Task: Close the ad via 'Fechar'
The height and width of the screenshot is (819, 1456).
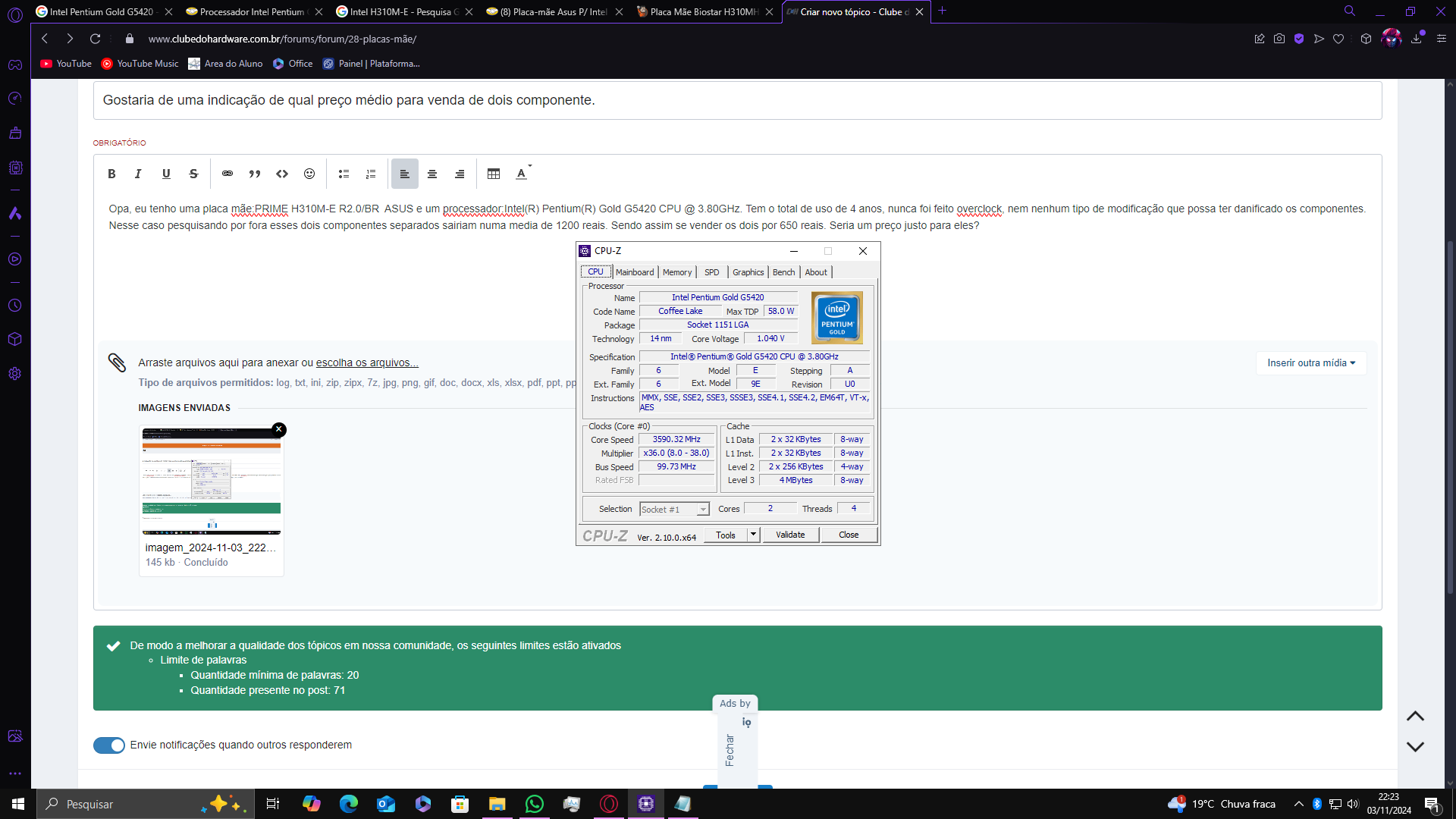Action: 730,750
